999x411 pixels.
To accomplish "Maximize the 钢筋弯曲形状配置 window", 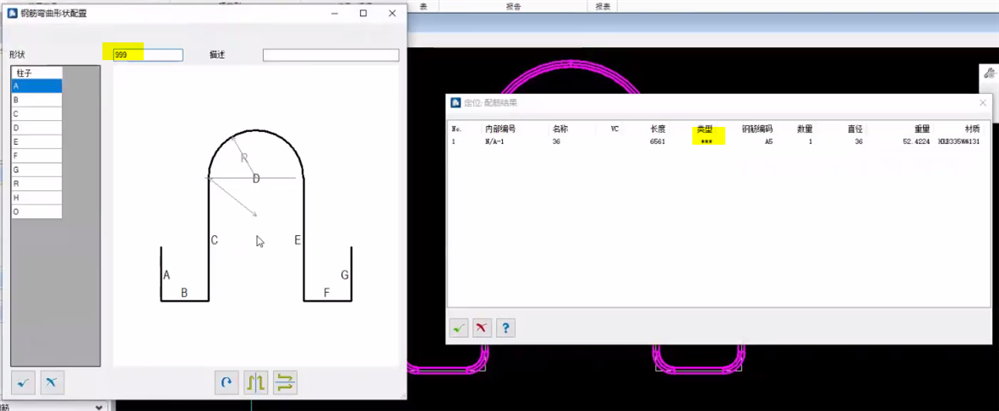I will [363, 13].
